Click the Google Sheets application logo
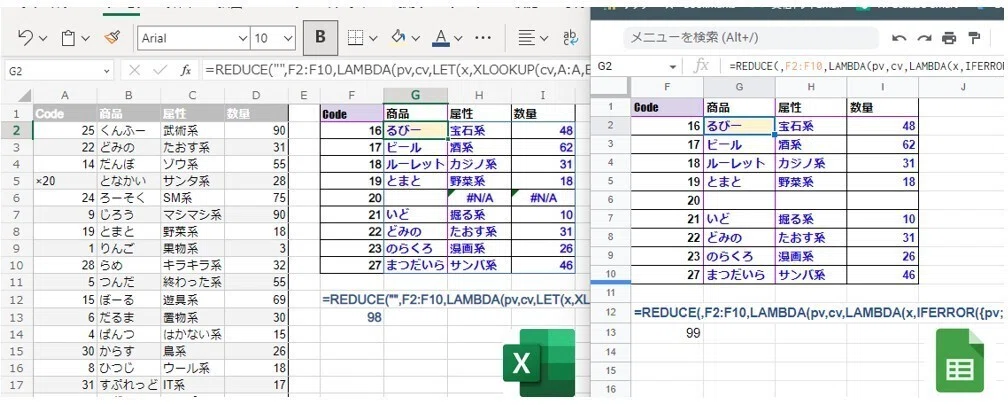Viewport: 1008px width, 405px height. (959, 360)
